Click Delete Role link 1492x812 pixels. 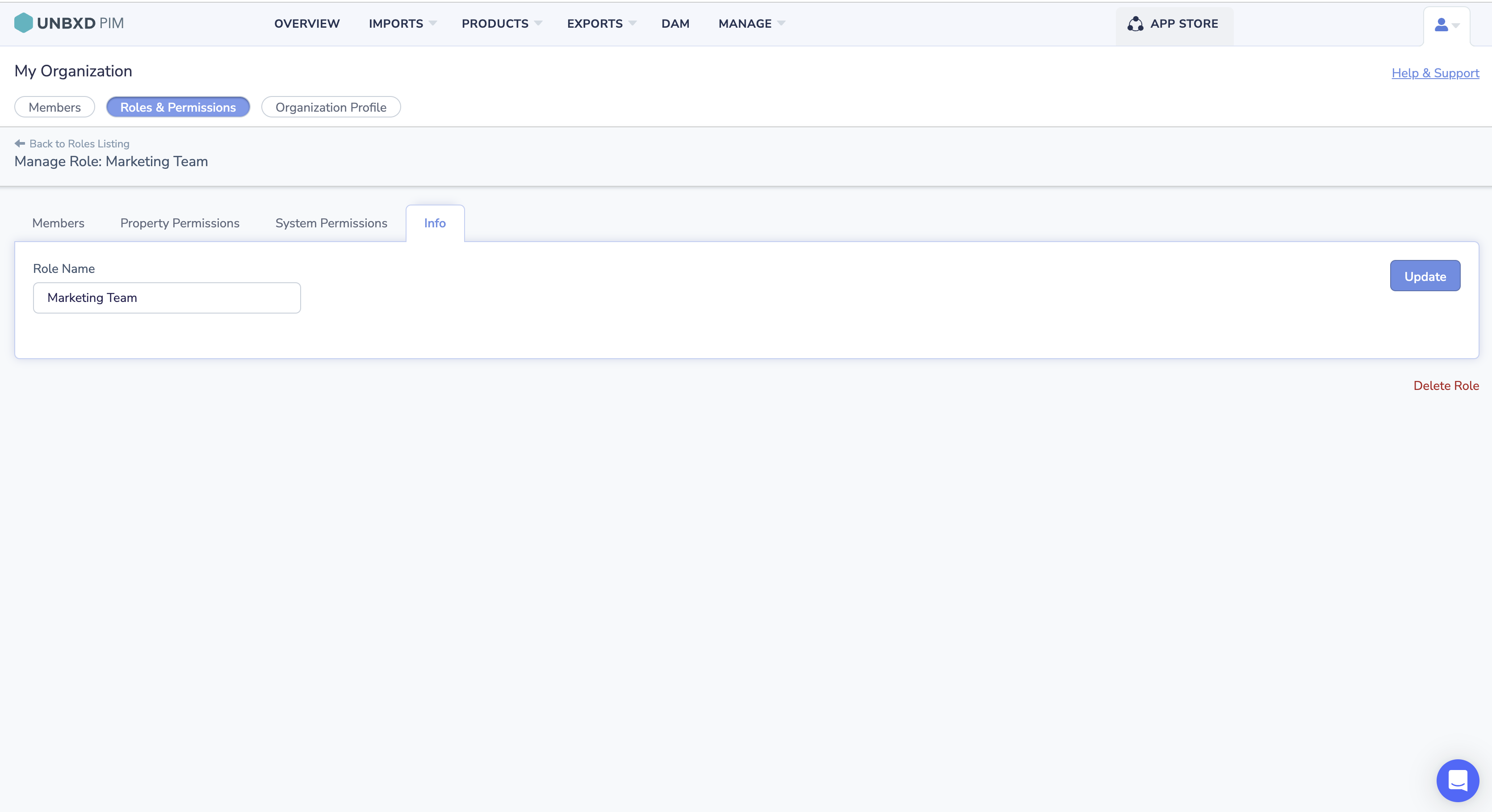coord(1446,386)
